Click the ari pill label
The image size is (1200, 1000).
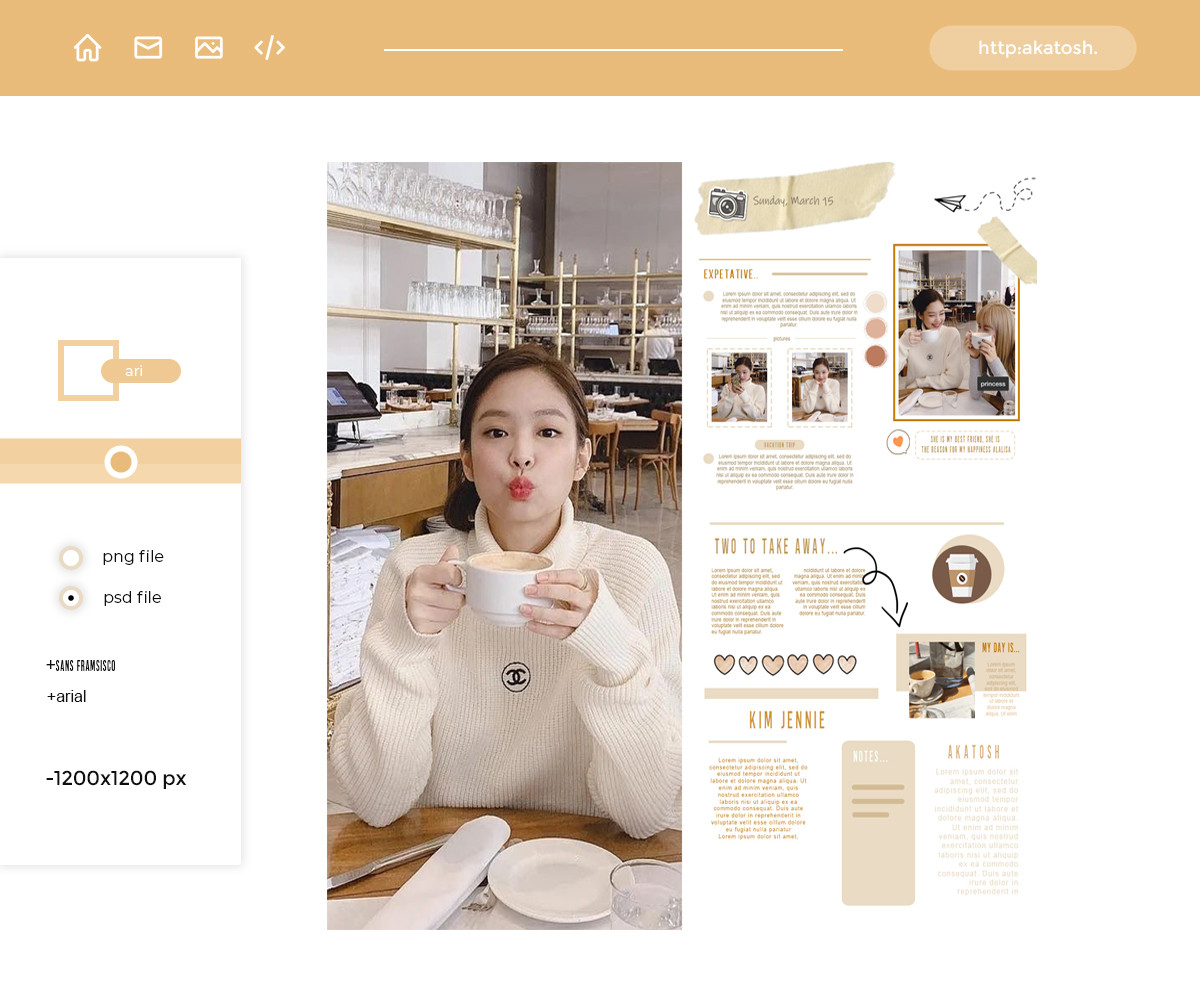(141, 371)
